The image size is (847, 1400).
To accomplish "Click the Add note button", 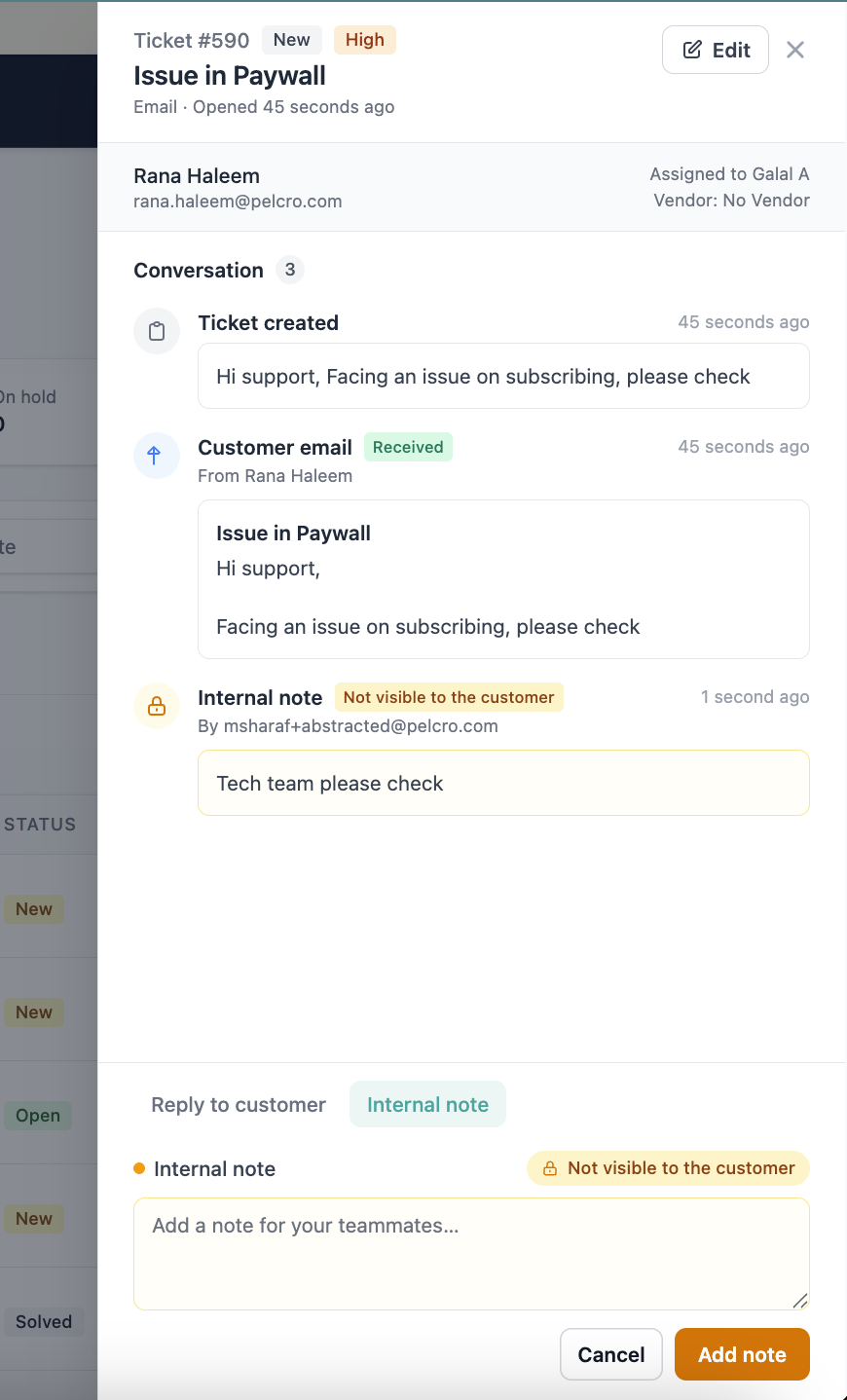I will [742, 1354].
